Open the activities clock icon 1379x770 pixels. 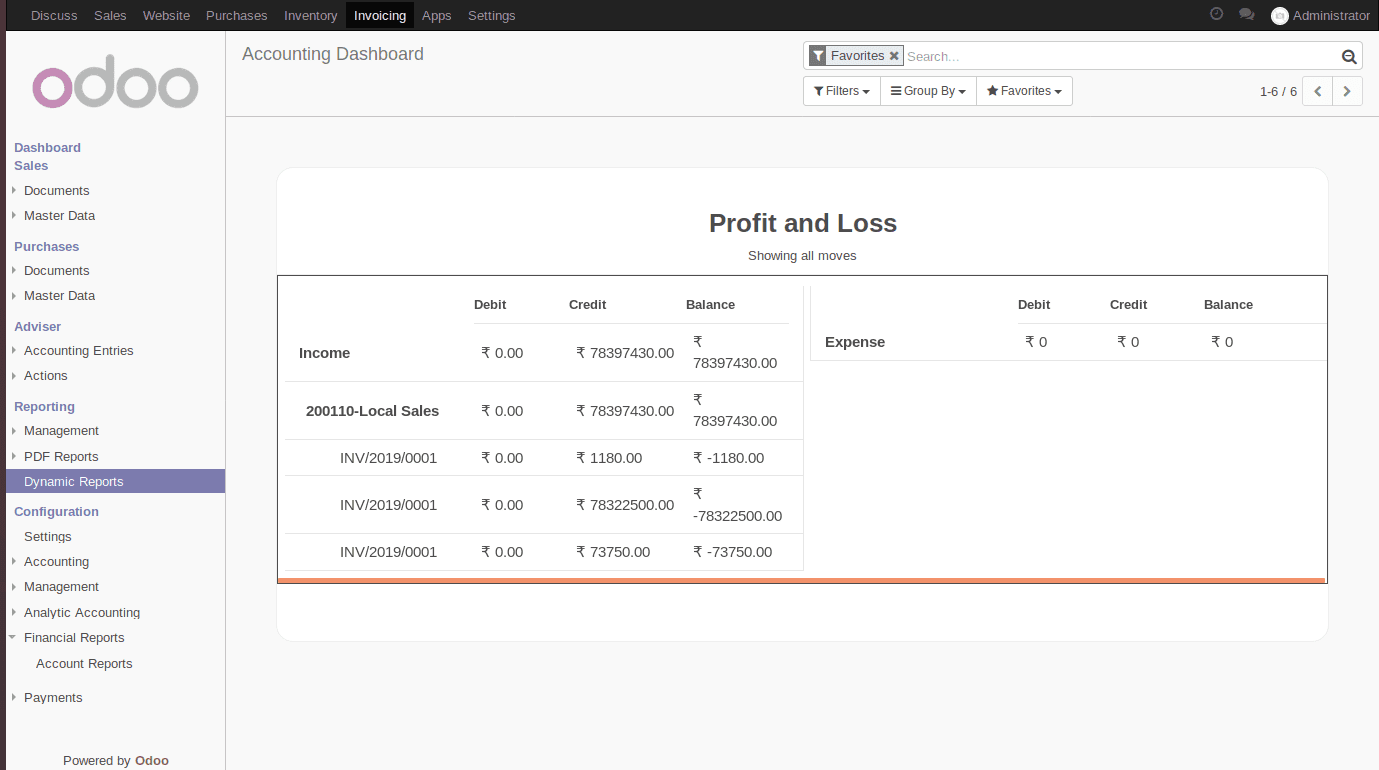click(x=1216, y=14)
